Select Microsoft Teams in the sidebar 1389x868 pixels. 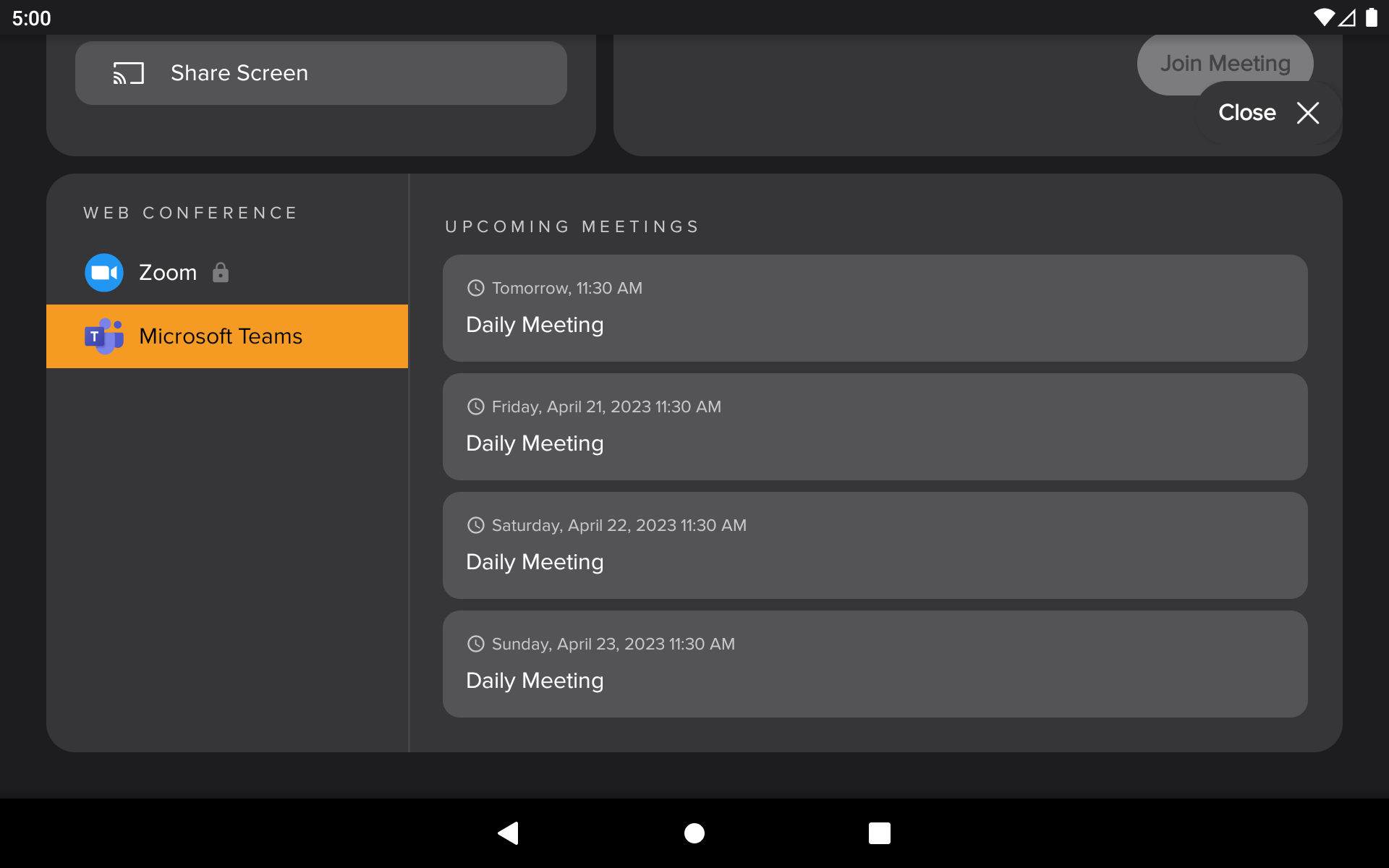[227, 336]
